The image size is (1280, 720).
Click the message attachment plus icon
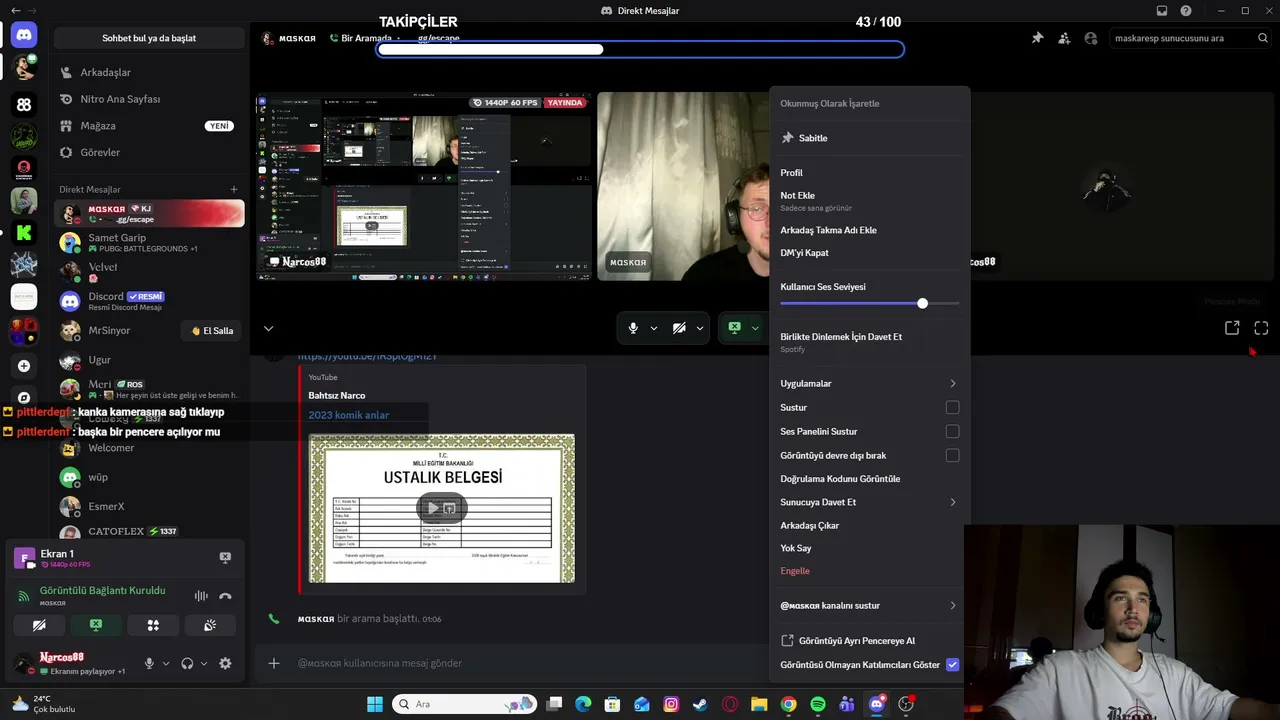coord(274,663)
